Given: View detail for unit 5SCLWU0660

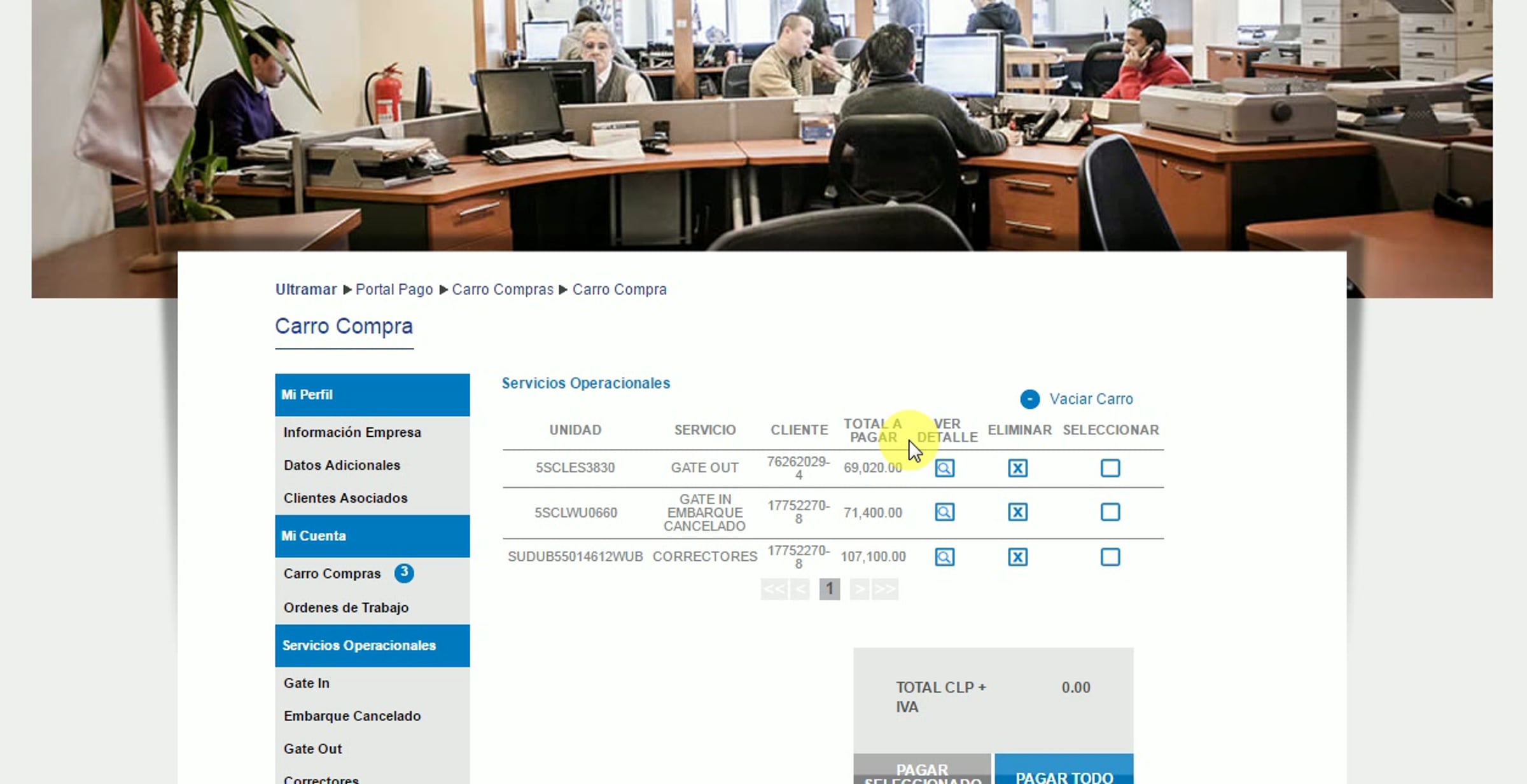Looking at the screenshot, I should [944, 512].
